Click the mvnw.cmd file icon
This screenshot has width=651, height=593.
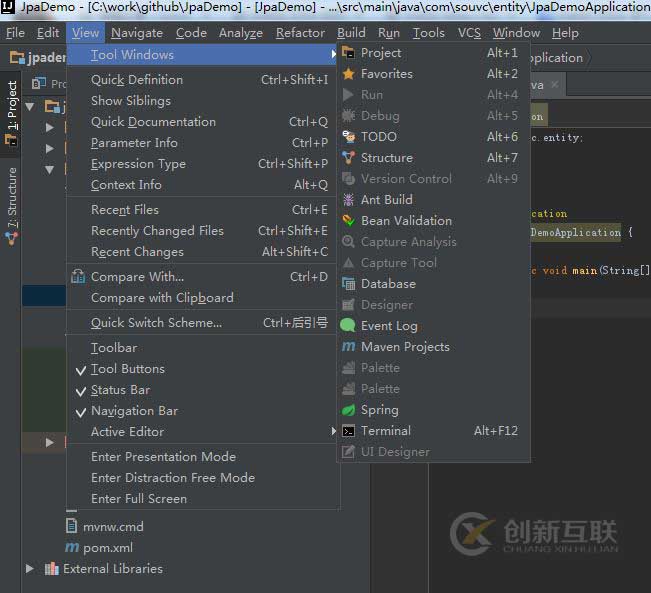click(x=71, y=526)
